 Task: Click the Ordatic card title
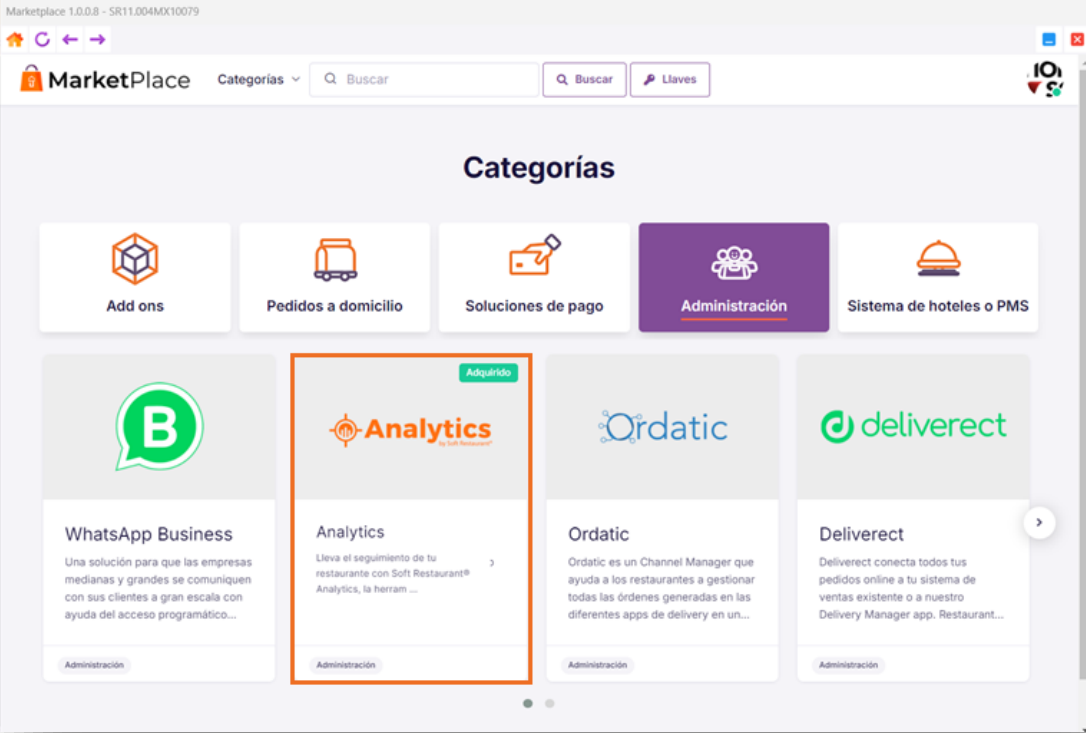[x=598, y=534]
